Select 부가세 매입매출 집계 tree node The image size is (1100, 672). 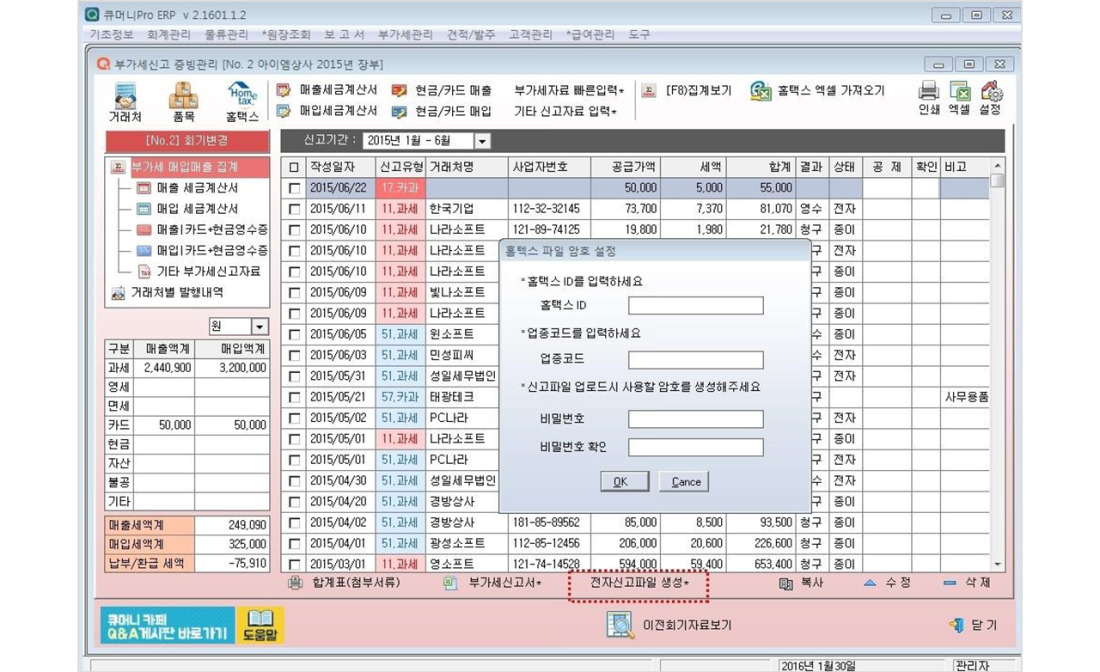coord(185,167)
